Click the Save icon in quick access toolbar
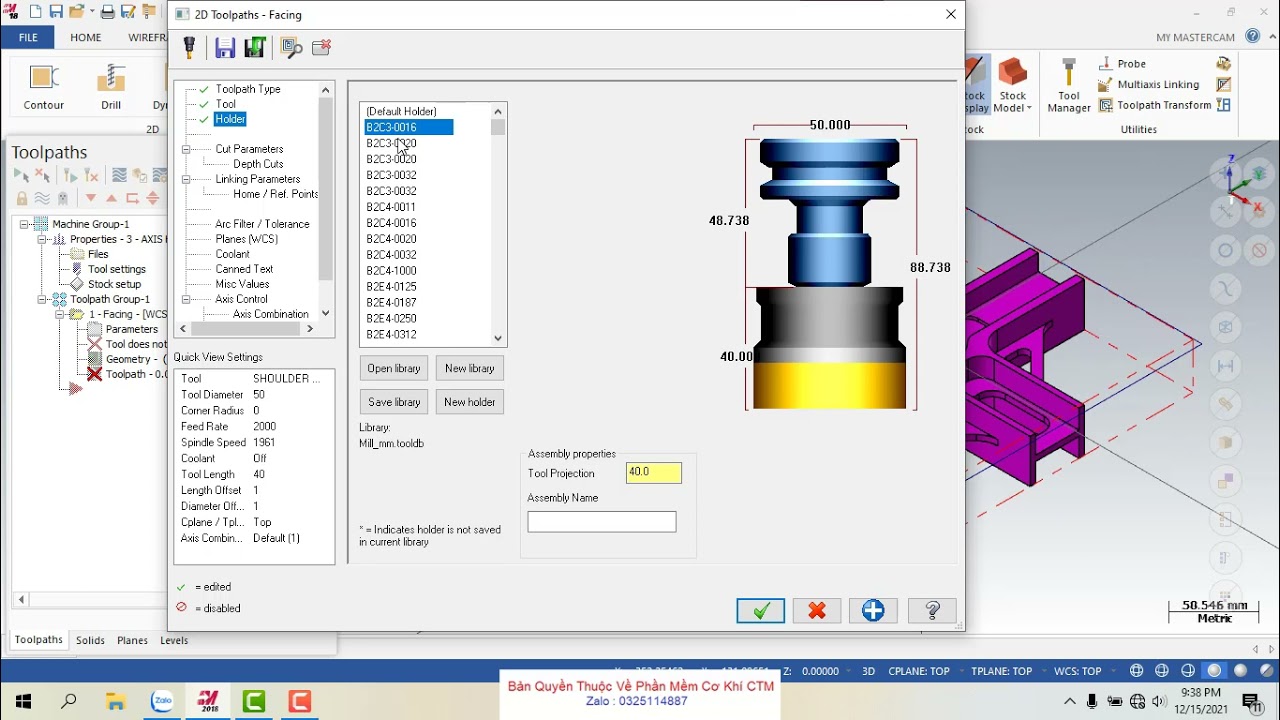 [56, 12]
